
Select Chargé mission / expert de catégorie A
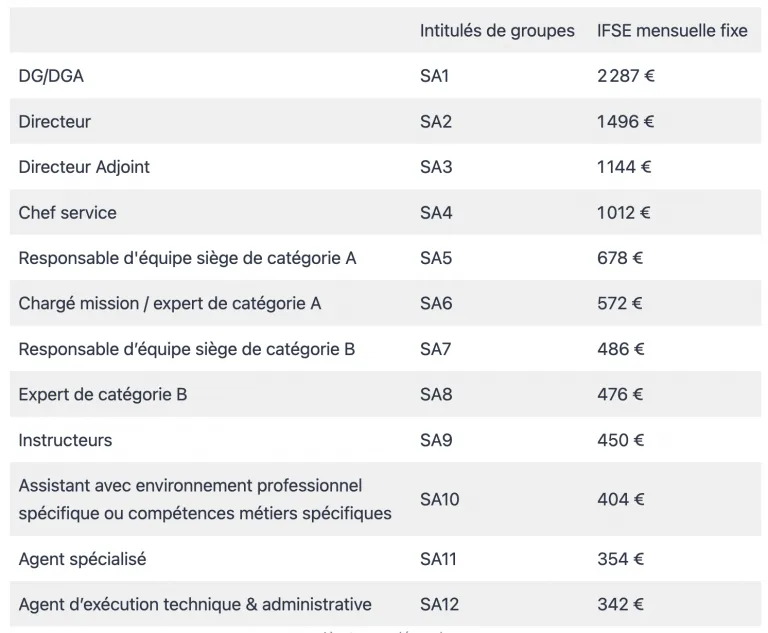pos(169,304)
